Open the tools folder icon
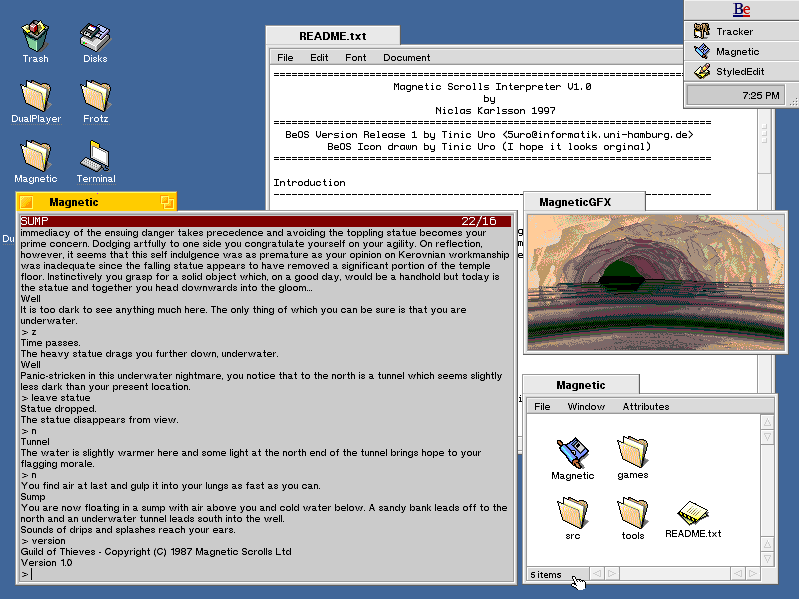This screenshot has height=600, width=800. point(632,512)
